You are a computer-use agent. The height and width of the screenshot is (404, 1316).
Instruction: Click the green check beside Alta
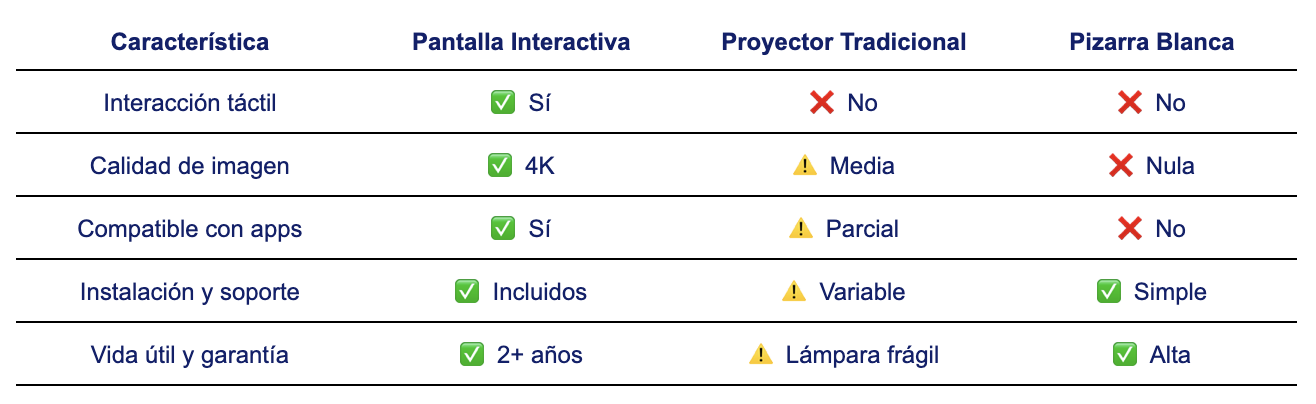pyautogui.click(x=1124, y=355)
